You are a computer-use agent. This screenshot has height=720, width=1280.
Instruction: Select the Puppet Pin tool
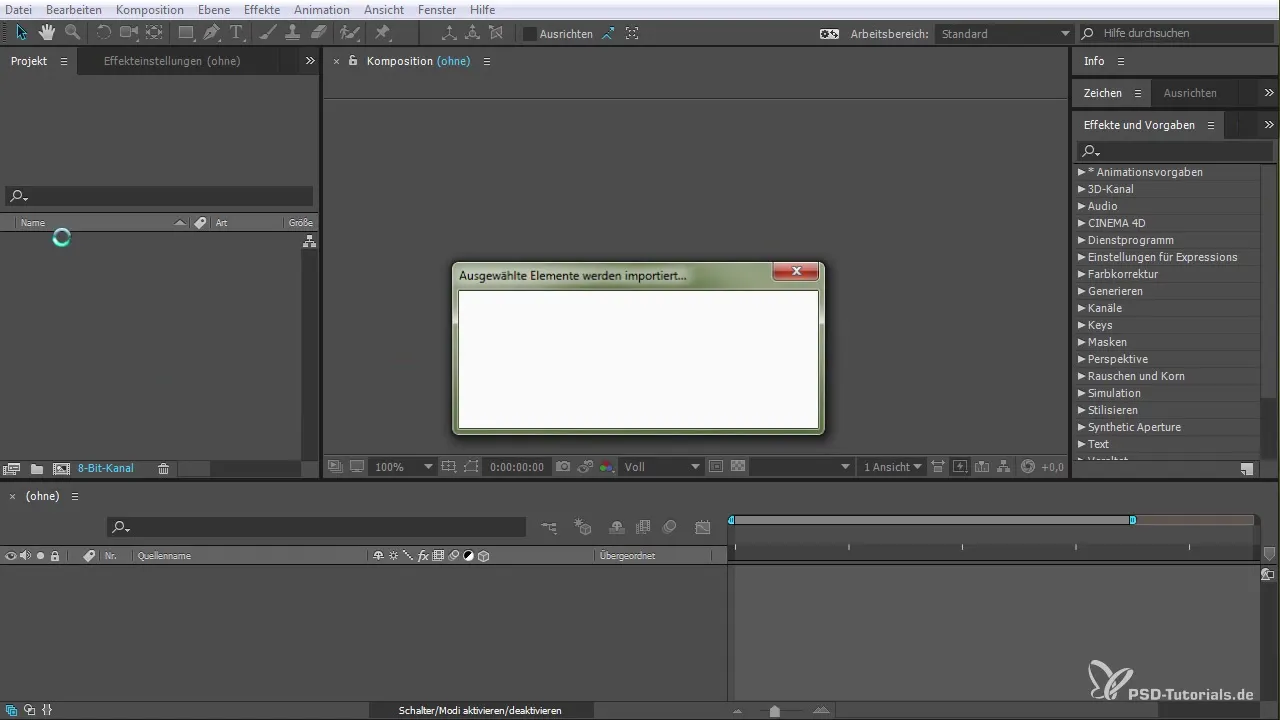pos(382,33)
